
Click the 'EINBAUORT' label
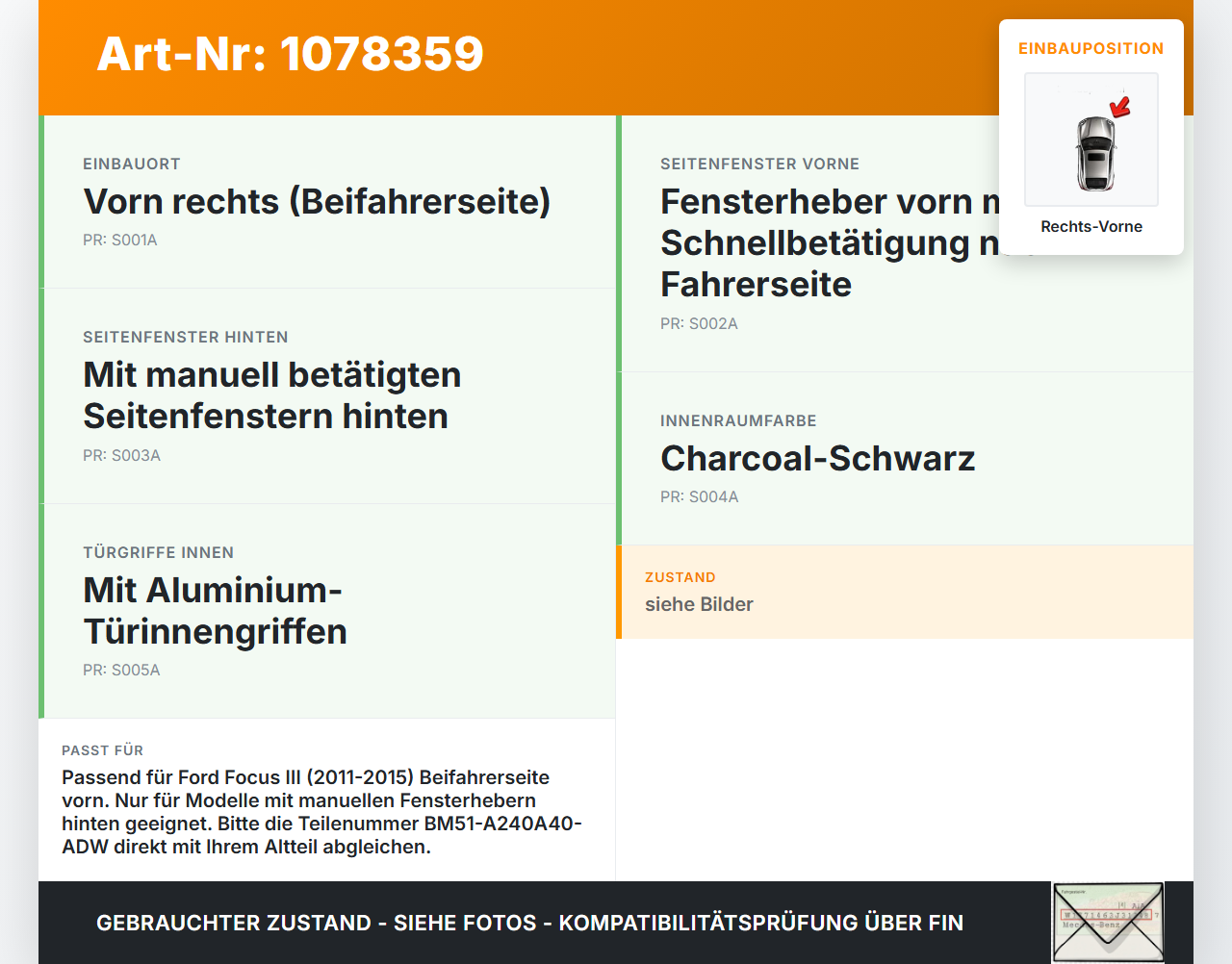pyautogui.click(x=132, y=164)
